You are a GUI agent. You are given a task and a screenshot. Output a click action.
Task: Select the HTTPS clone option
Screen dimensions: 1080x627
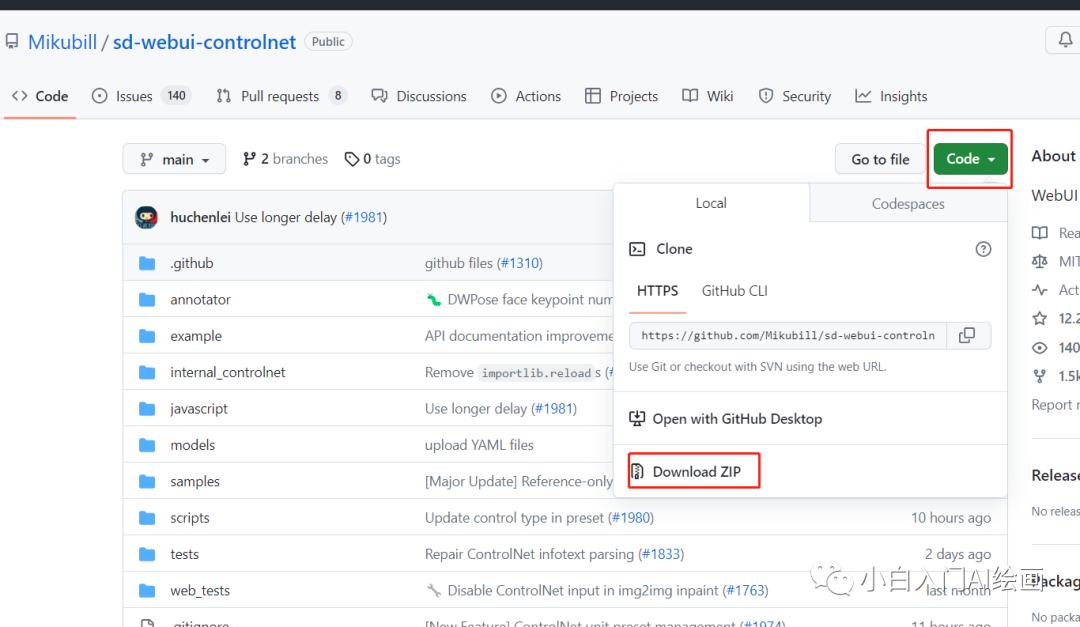658,291
